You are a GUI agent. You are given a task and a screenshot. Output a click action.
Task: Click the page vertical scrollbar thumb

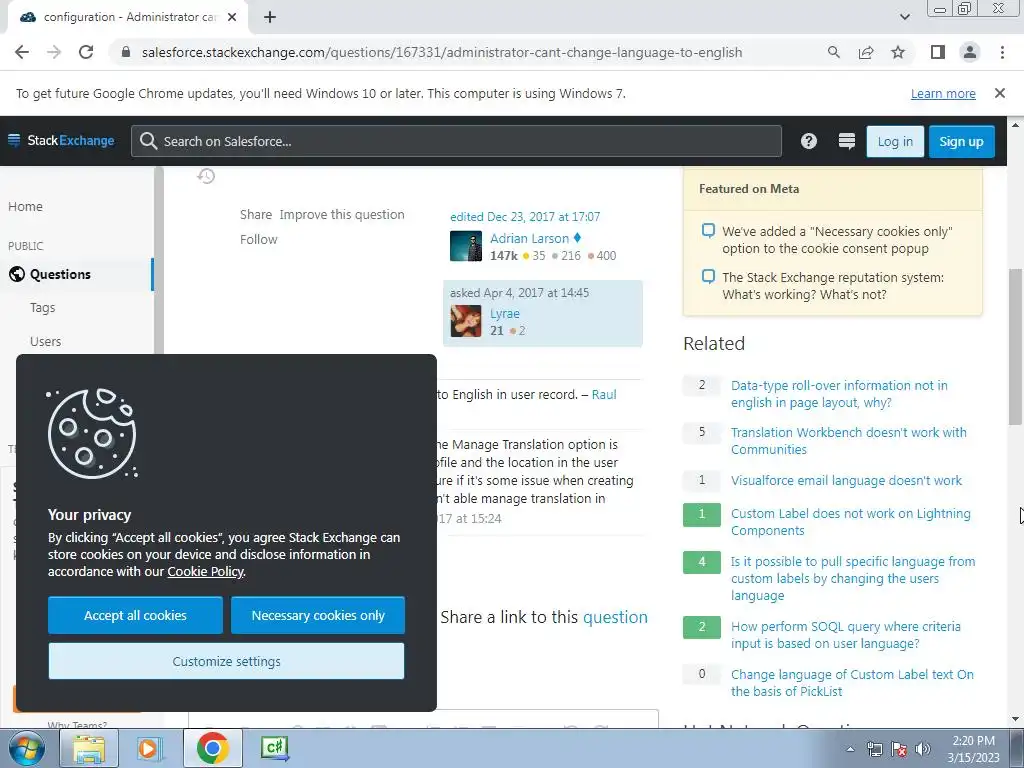coord(1015,346)
